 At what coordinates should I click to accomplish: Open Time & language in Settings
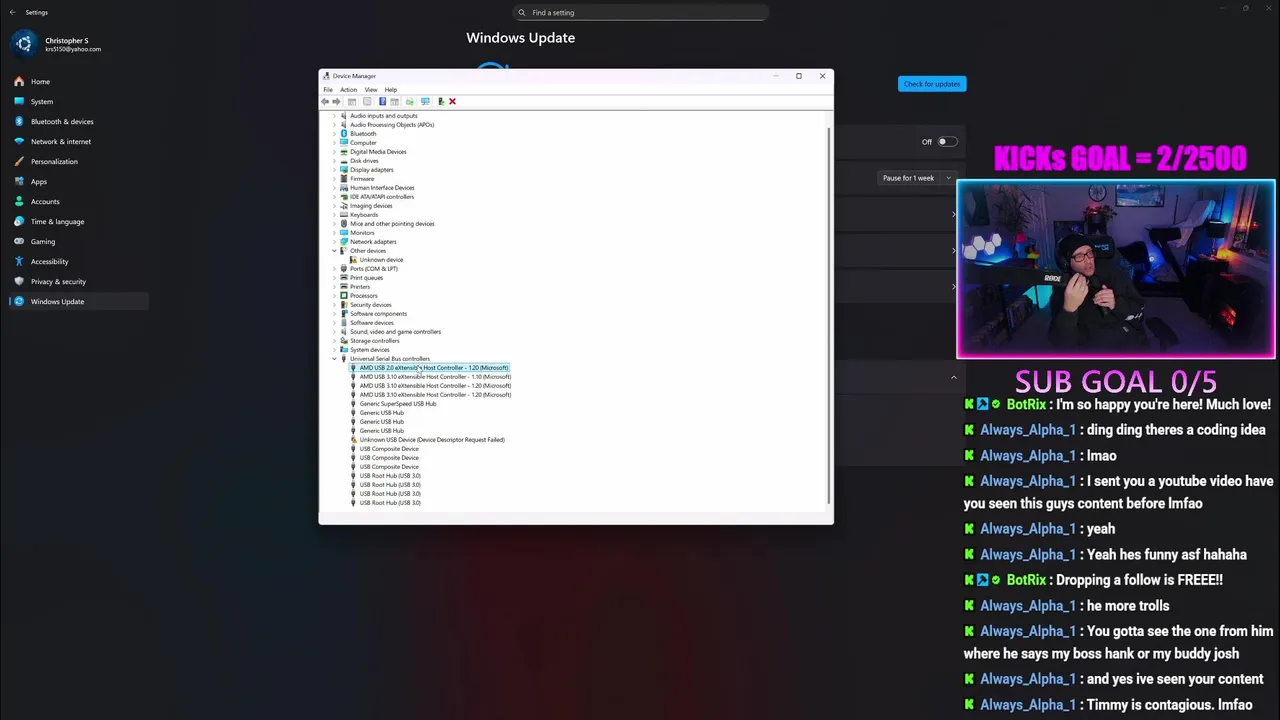coord(78,221)
